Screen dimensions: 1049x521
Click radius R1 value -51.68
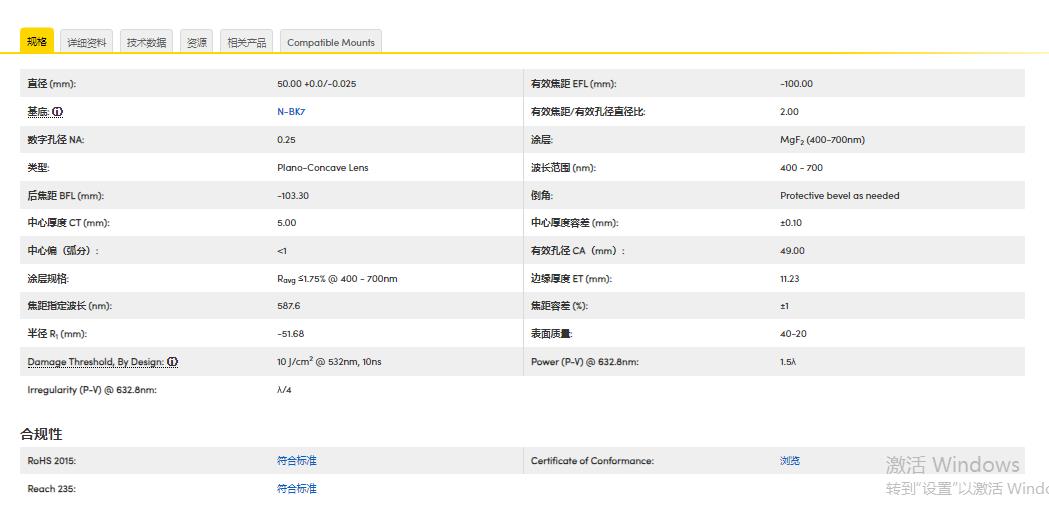(290, 334)
